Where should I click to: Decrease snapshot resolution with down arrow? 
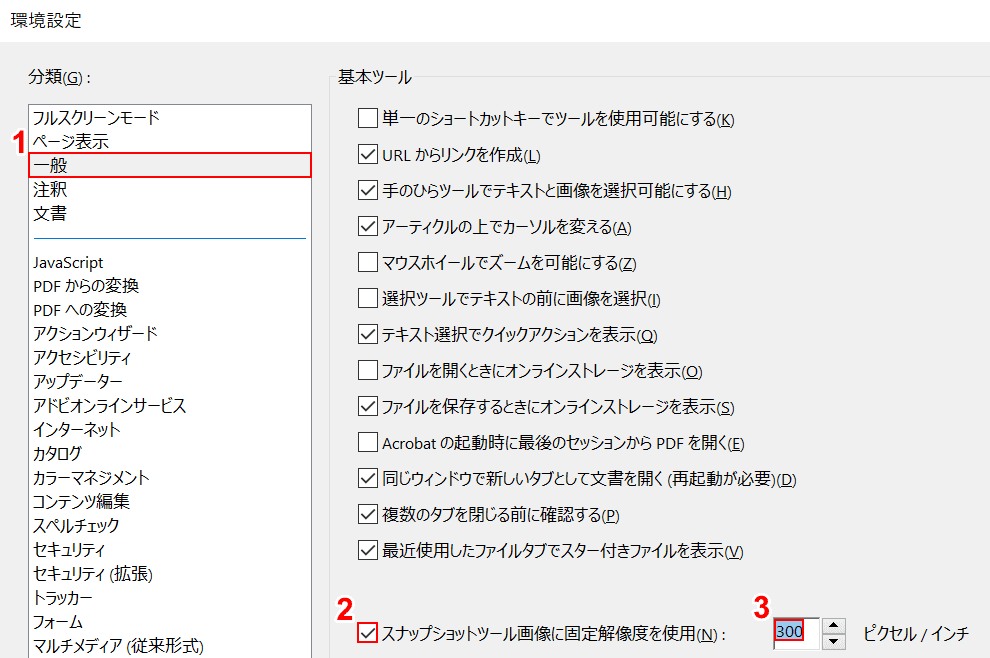click(x=833, y=641)
